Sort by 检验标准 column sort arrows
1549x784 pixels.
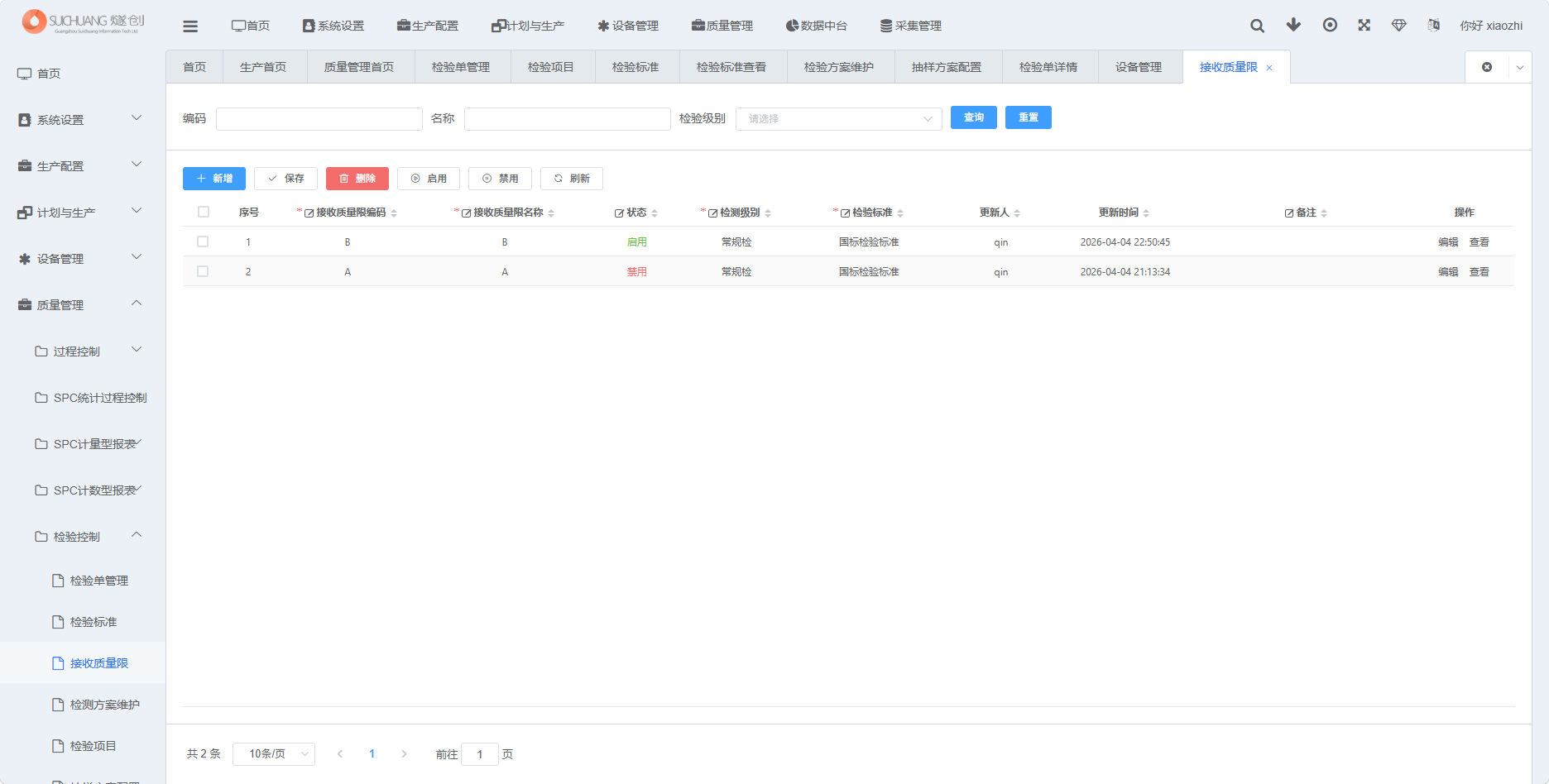900,213
